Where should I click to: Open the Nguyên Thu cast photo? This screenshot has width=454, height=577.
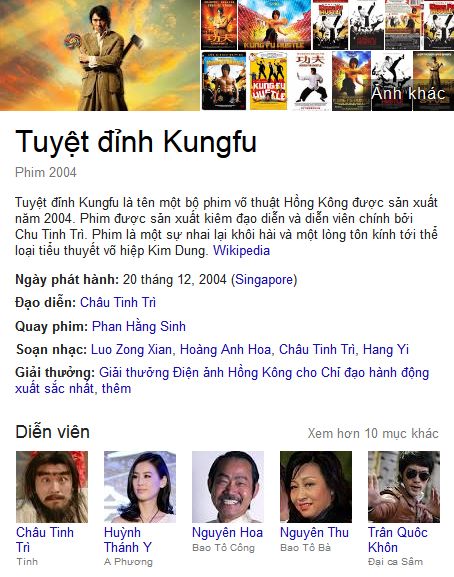[316, 487]
